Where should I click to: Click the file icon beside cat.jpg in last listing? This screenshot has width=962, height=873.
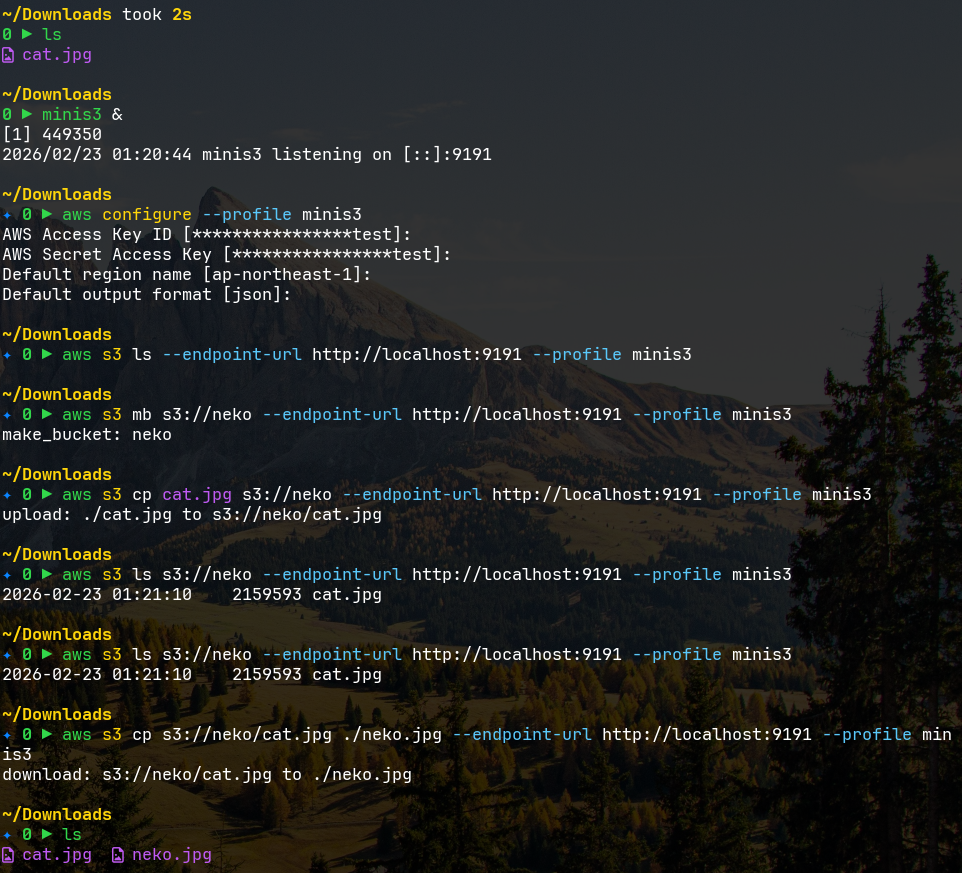[x=8, y=855]
